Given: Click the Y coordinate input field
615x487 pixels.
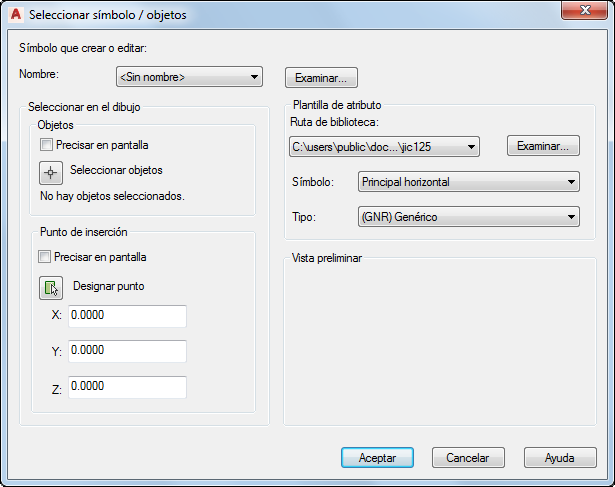Looking at the screenshot, I should point(127,351).
